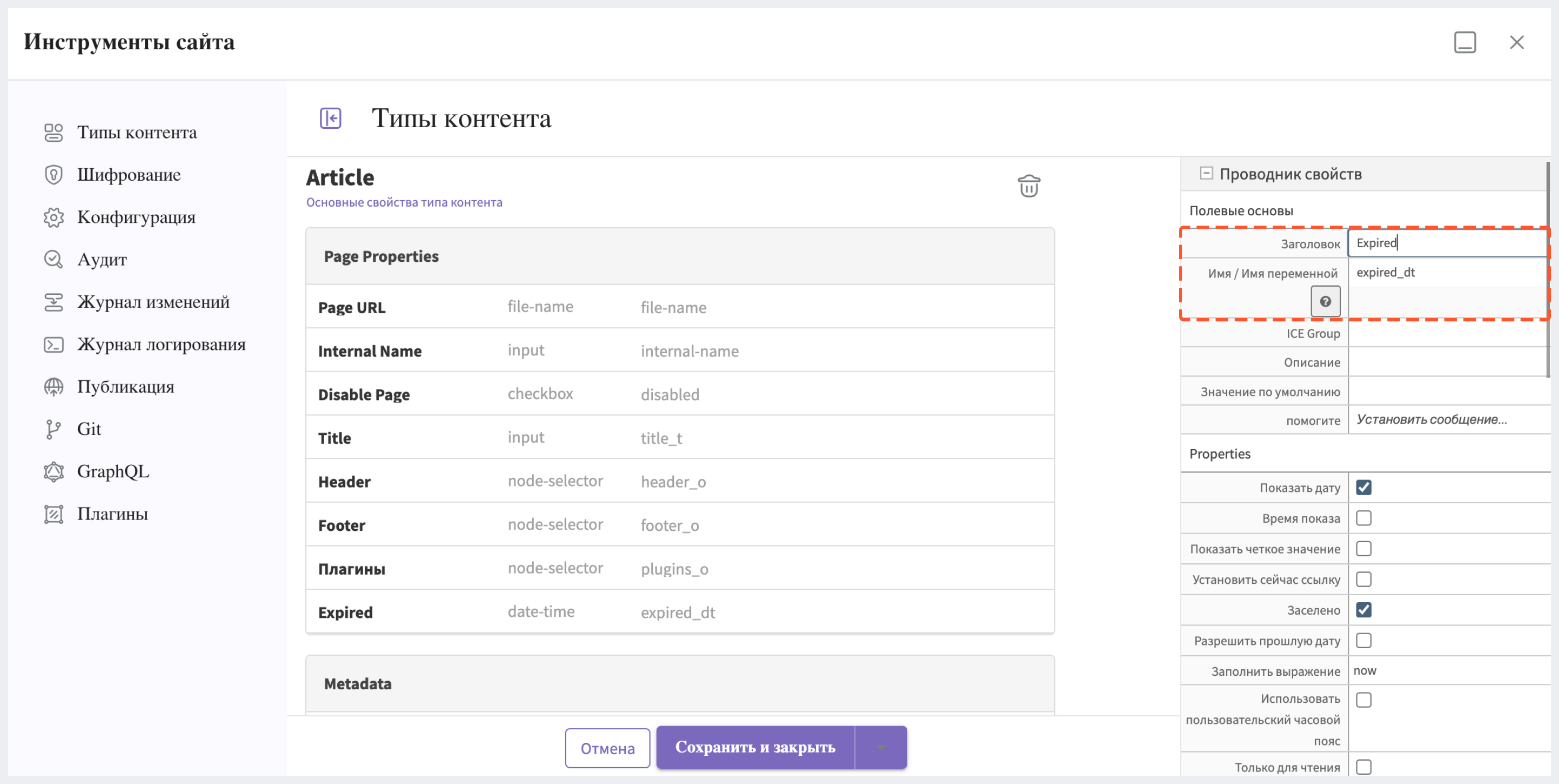Enable Только для чтения checkbox
The width and height of the screenshot is (1559, 784).
(1364, 767)
